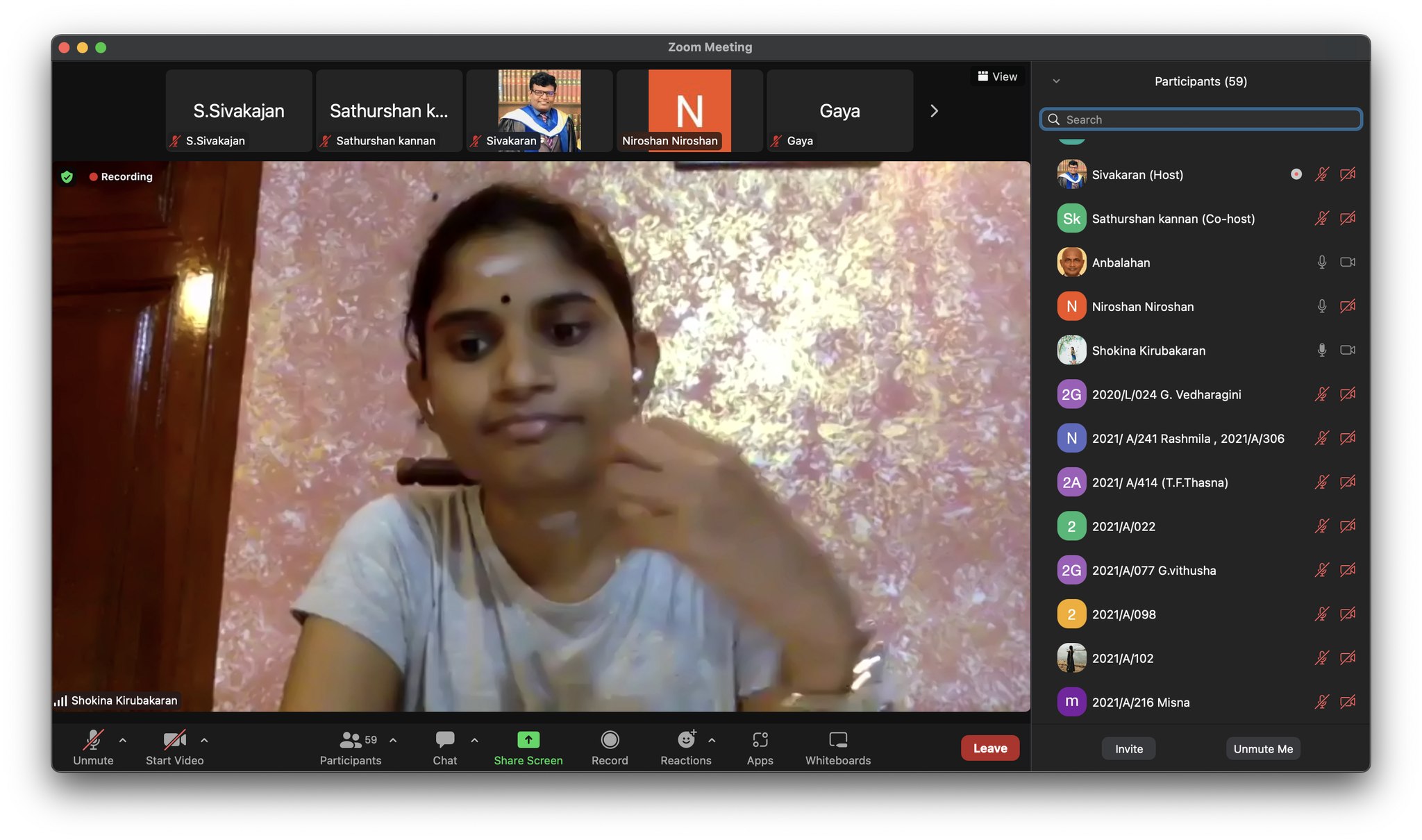Open audio options arrow next to Unmute
1422x840 pixels.
pyautogui.click(x=123, y=741)
